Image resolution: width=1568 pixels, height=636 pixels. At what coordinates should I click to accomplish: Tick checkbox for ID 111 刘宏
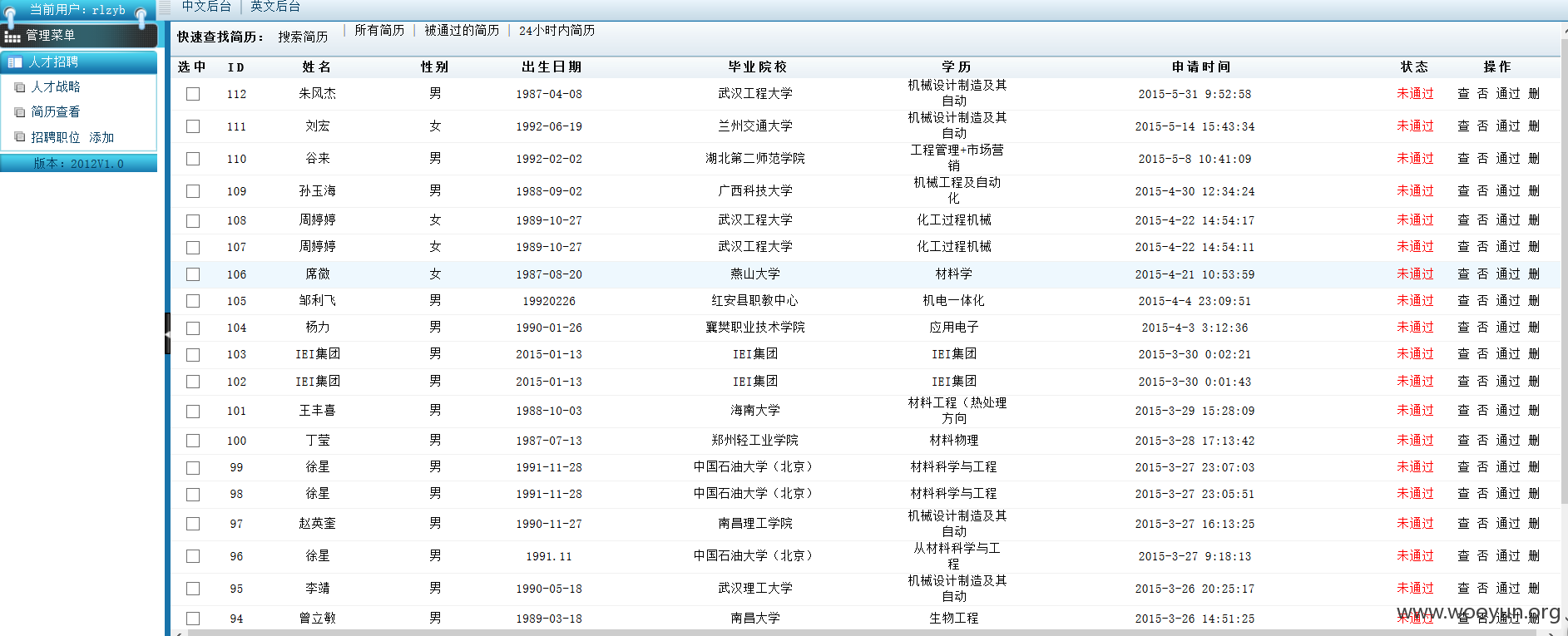tap(193, 126)
